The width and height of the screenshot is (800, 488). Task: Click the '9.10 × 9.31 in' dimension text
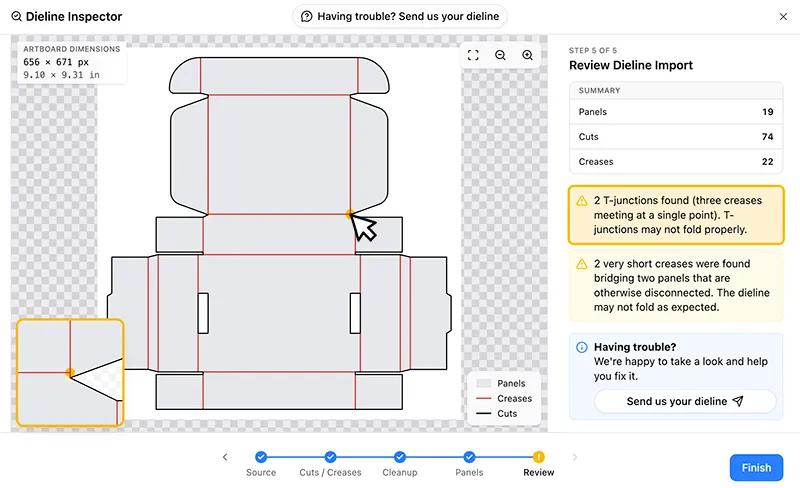point(61,75)
